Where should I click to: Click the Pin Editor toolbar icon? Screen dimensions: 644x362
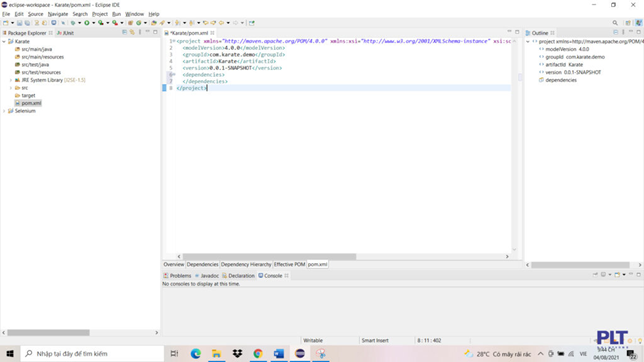coord(252,23)
